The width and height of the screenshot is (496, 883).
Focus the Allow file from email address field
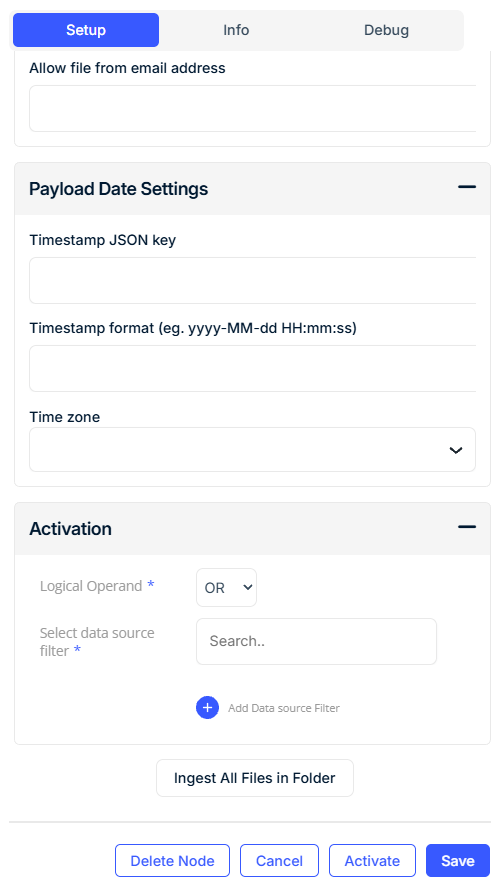(252, 109)
